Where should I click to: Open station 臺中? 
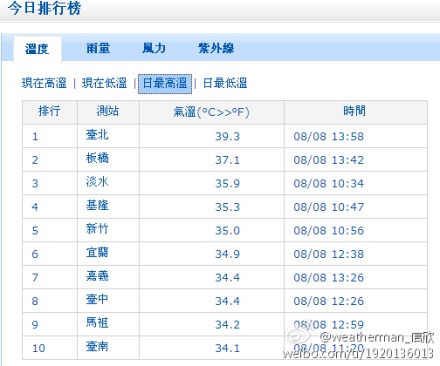click(97, 299)
